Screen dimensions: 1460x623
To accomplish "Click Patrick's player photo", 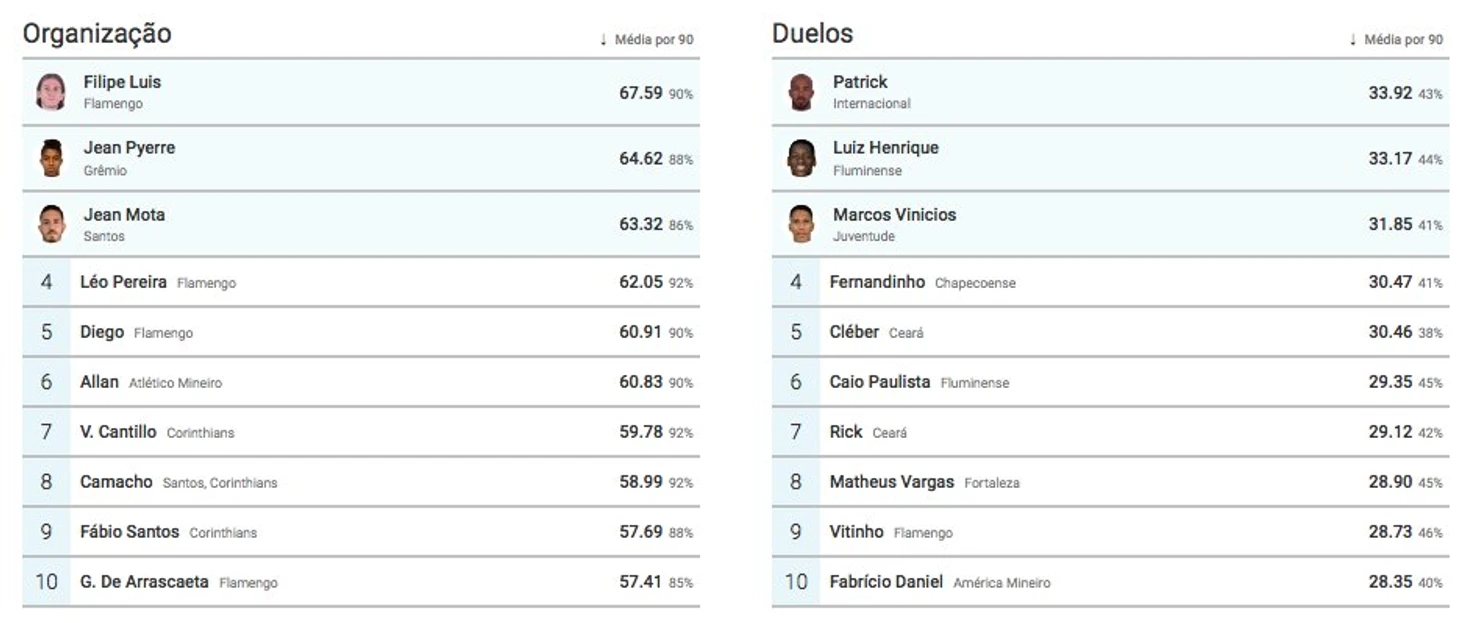I will (800, 92).
